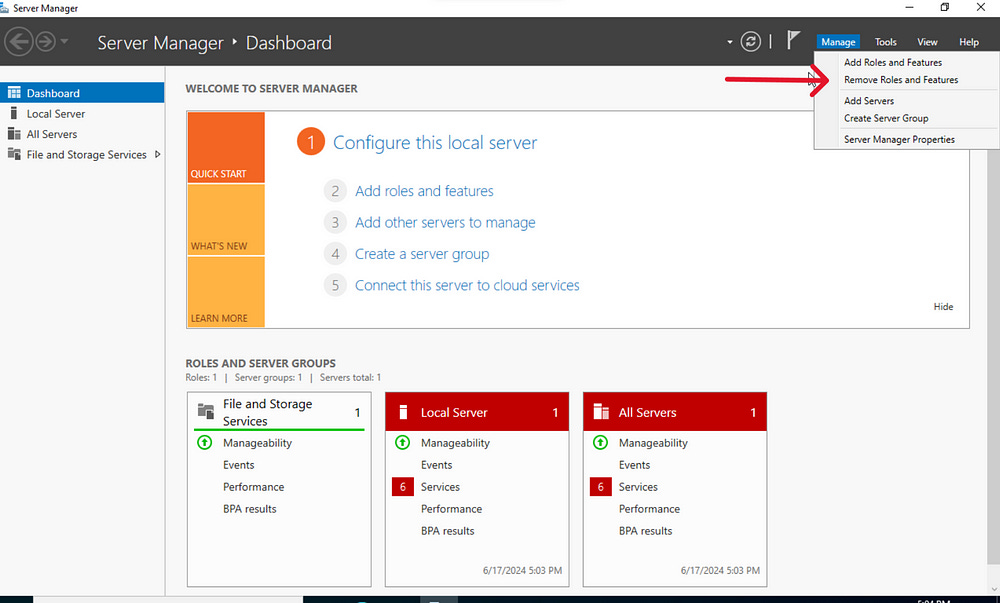Click the Refresh dashboard icon
Viewport: 1000px width, 603px height.
(751, 42)
